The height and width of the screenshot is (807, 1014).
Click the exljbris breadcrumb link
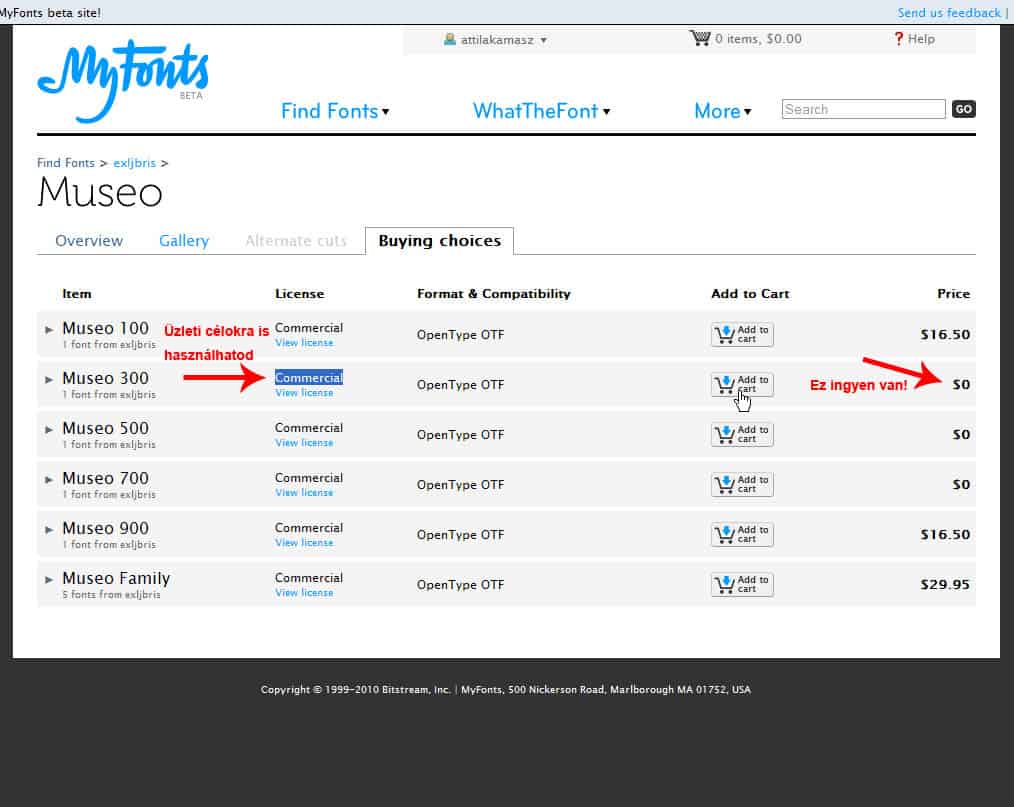[134, 163]
